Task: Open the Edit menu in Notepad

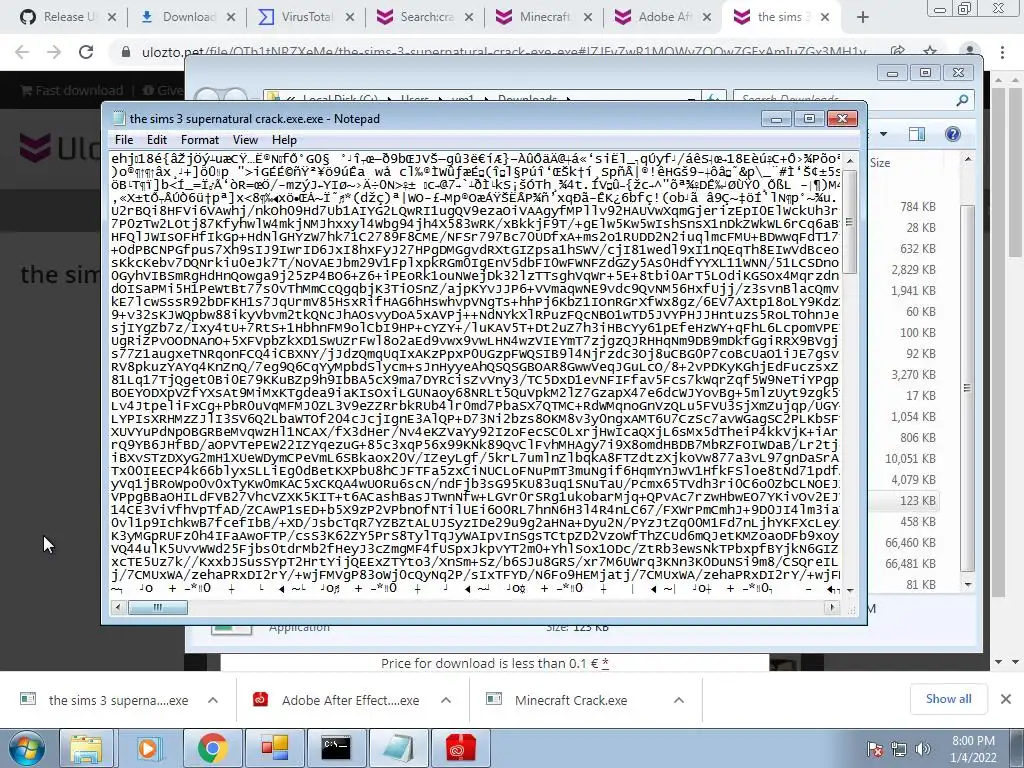Action: [x=156, y=140]
